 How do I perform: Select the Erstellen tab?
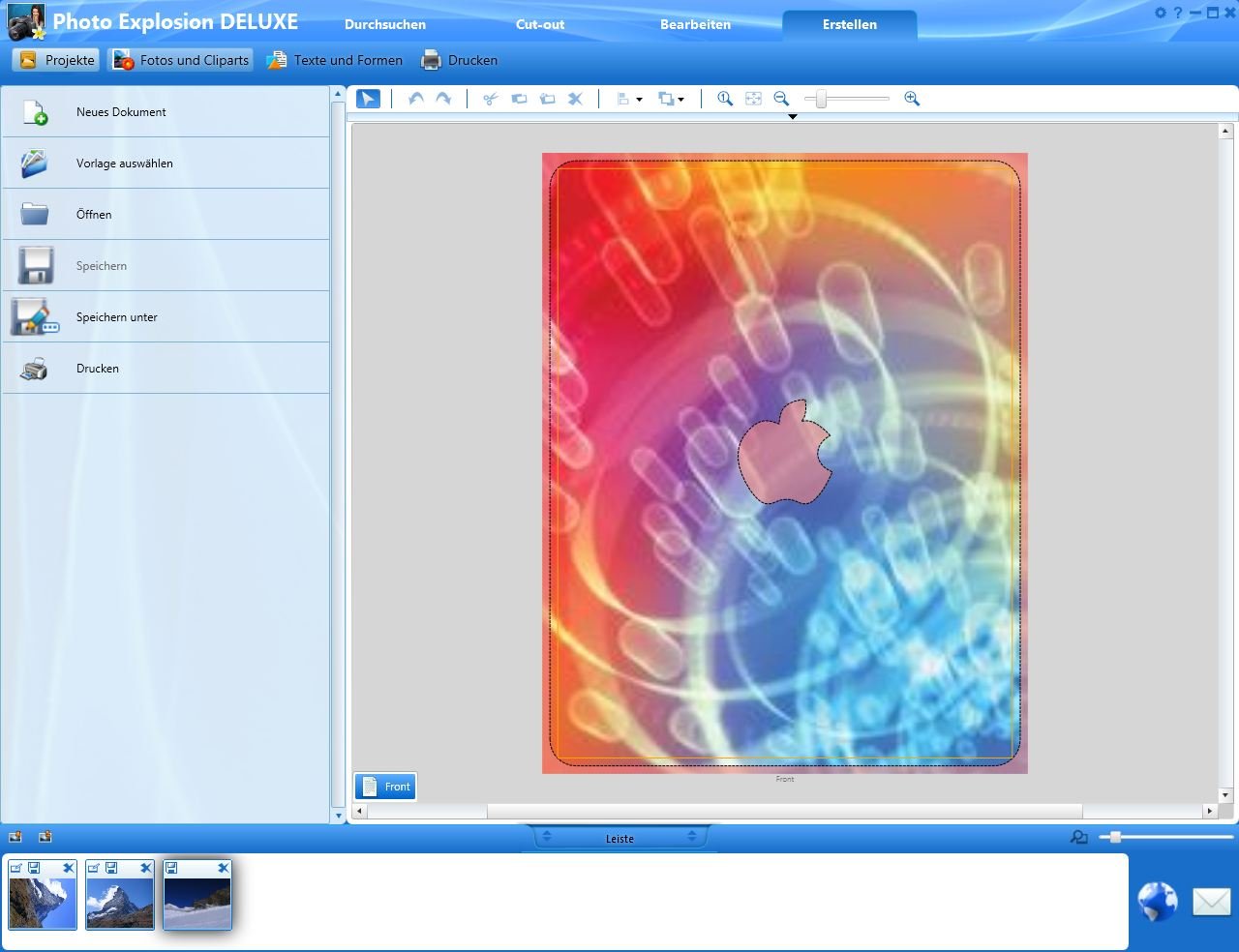point(850,24)
